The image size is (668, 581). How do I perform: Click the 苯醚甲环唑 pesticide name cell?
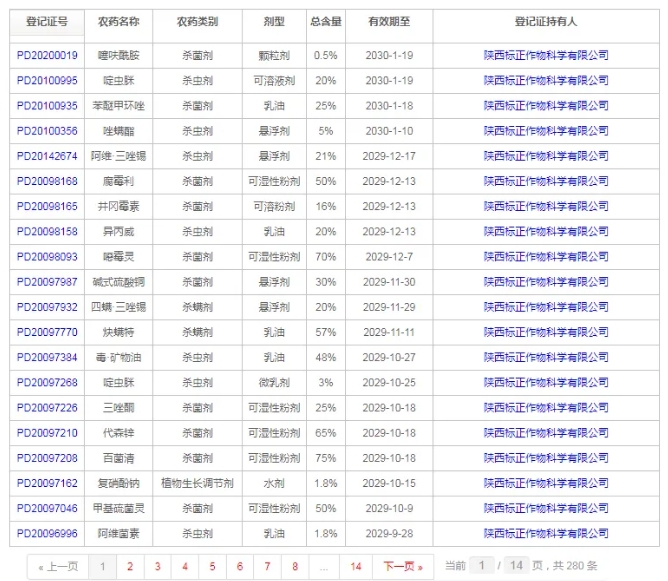[118, 106]
